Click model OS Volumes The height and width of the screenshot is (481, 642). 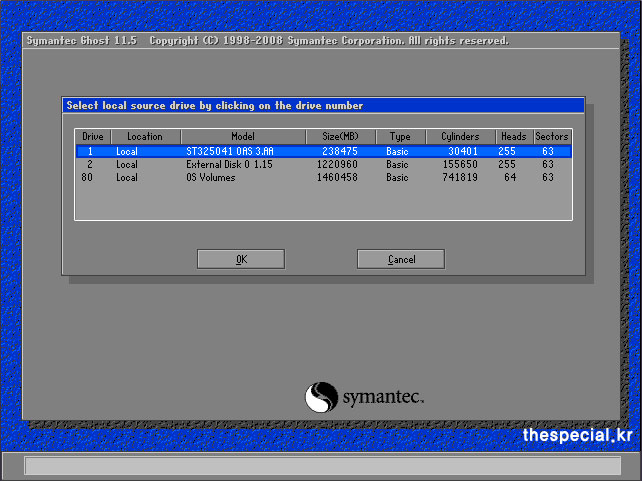coord(211,177)
